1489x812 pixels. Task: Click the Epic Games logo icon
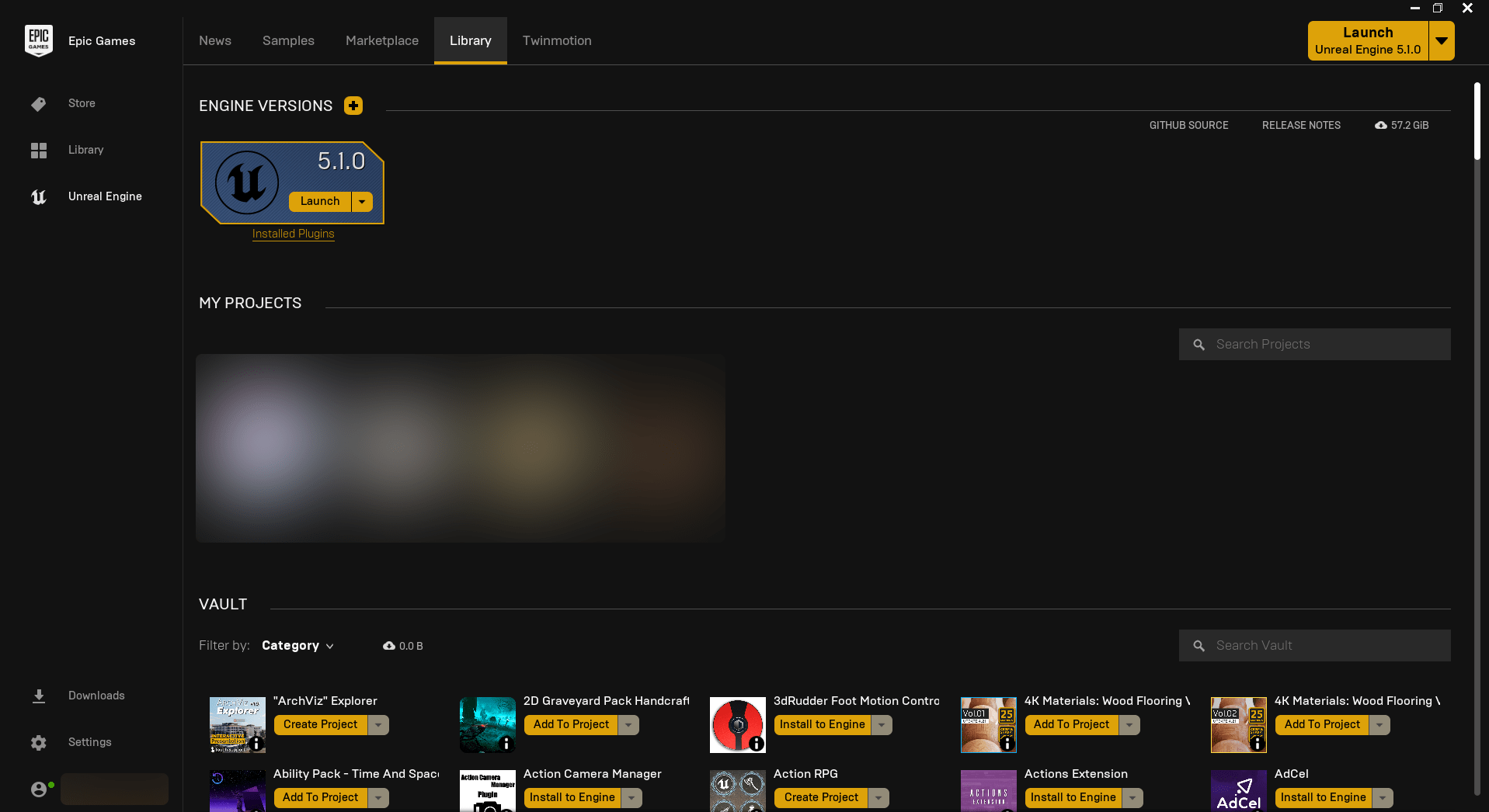(39, 40)
